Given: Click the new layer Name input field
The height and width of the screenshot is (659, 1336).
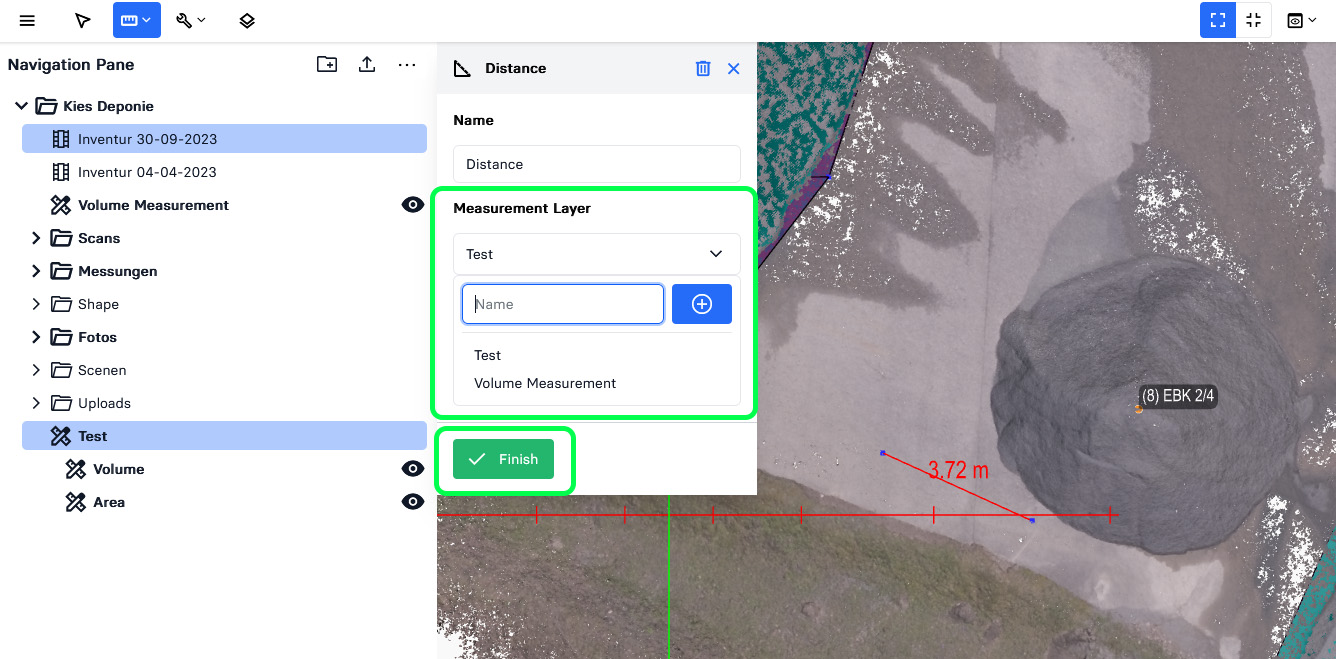Looking at the screenshot, I should click(x=563, y=304).
